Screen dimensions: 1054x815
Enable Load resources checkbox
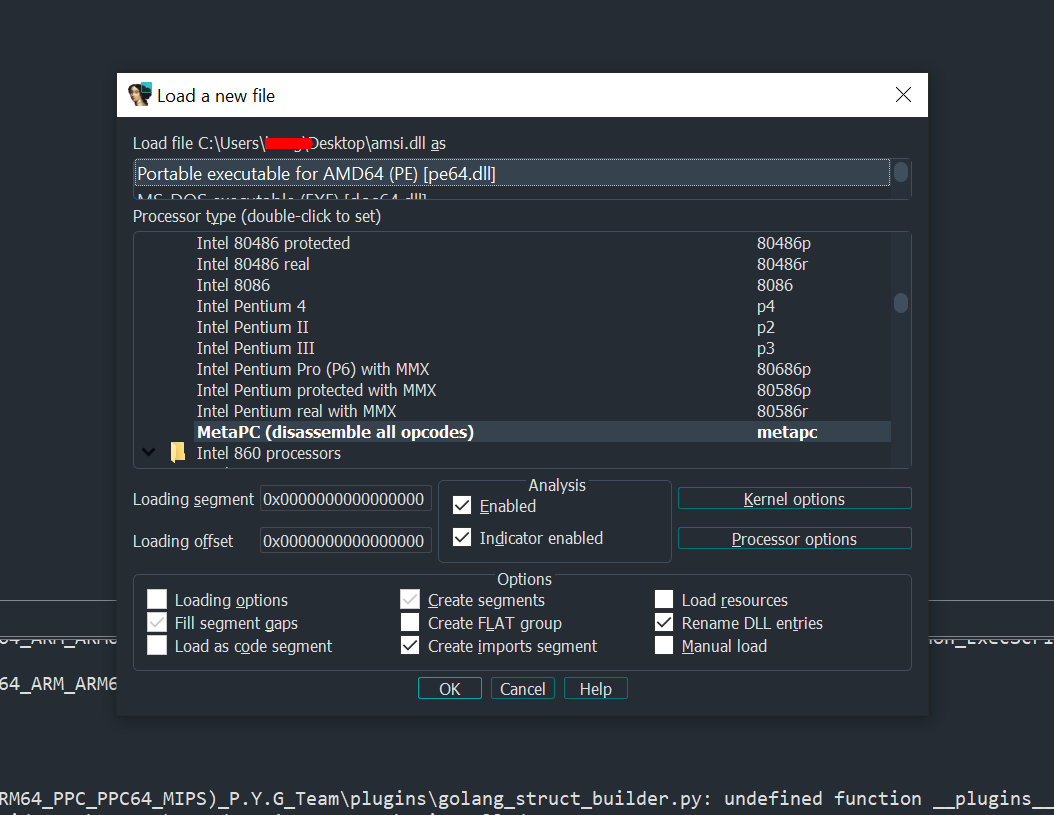click(663, 599)
